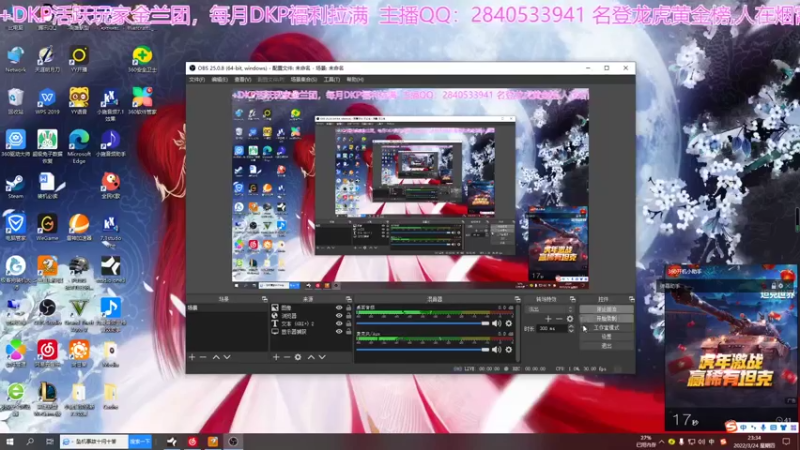The image size is (800, 450).
Task: Toggle lock on the browser source
Action: pos(348,316)
